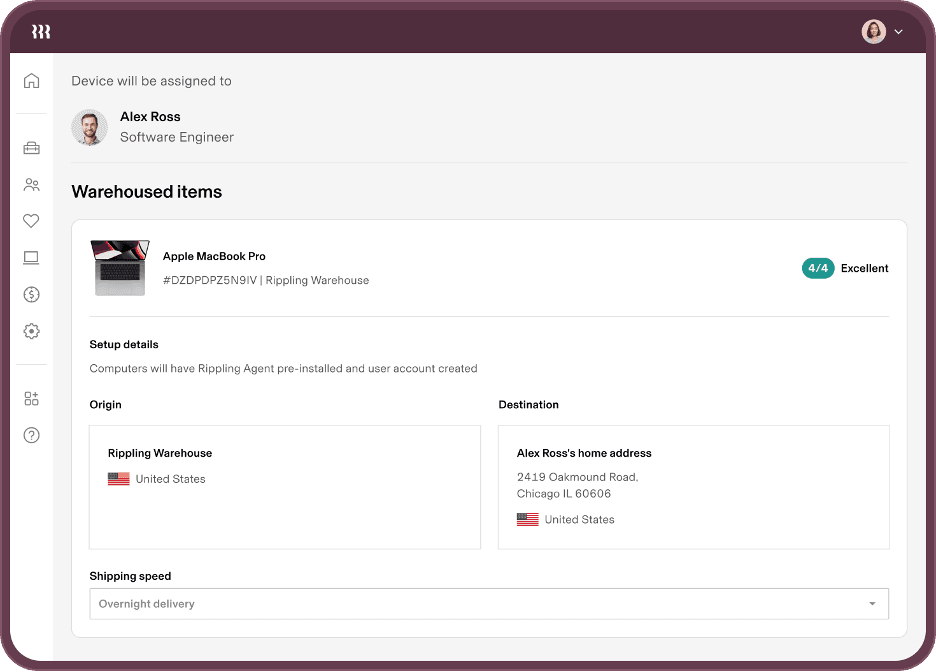
Task: Click the Alex Ross name link
Action: pos(150,117)
